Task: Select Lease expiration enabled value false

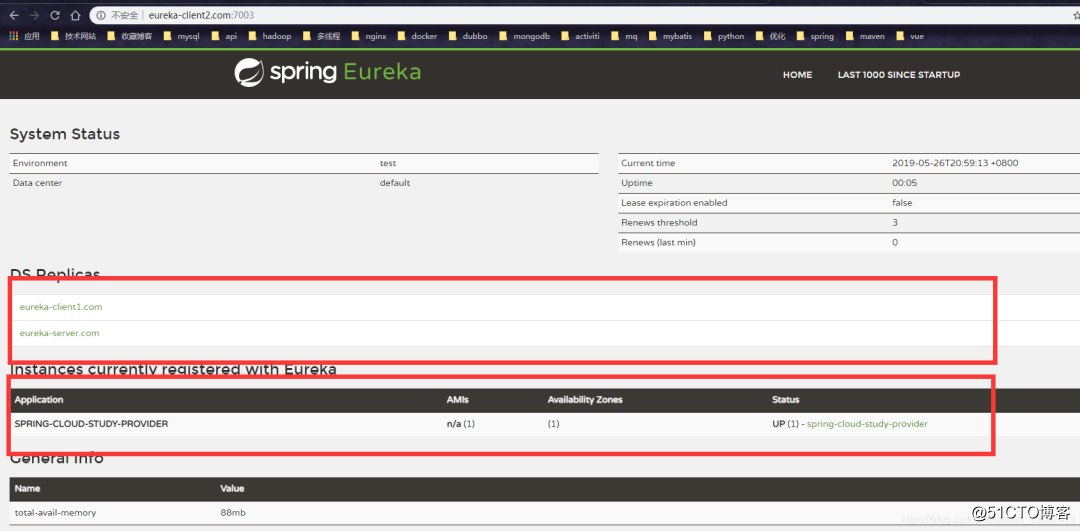Action: tap(902, 203)
